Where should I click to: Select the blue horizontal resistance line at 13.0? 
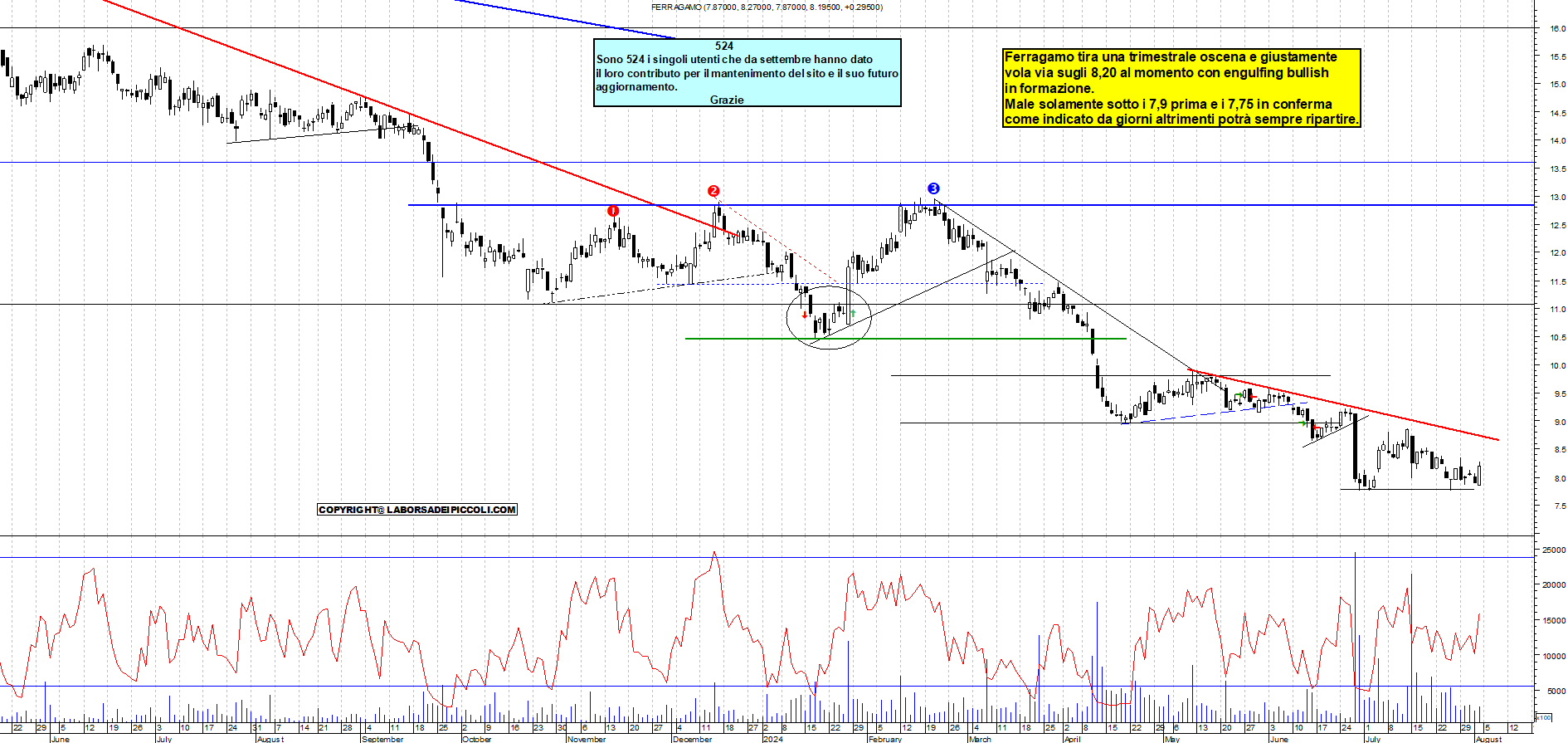[x=971, y=205]
